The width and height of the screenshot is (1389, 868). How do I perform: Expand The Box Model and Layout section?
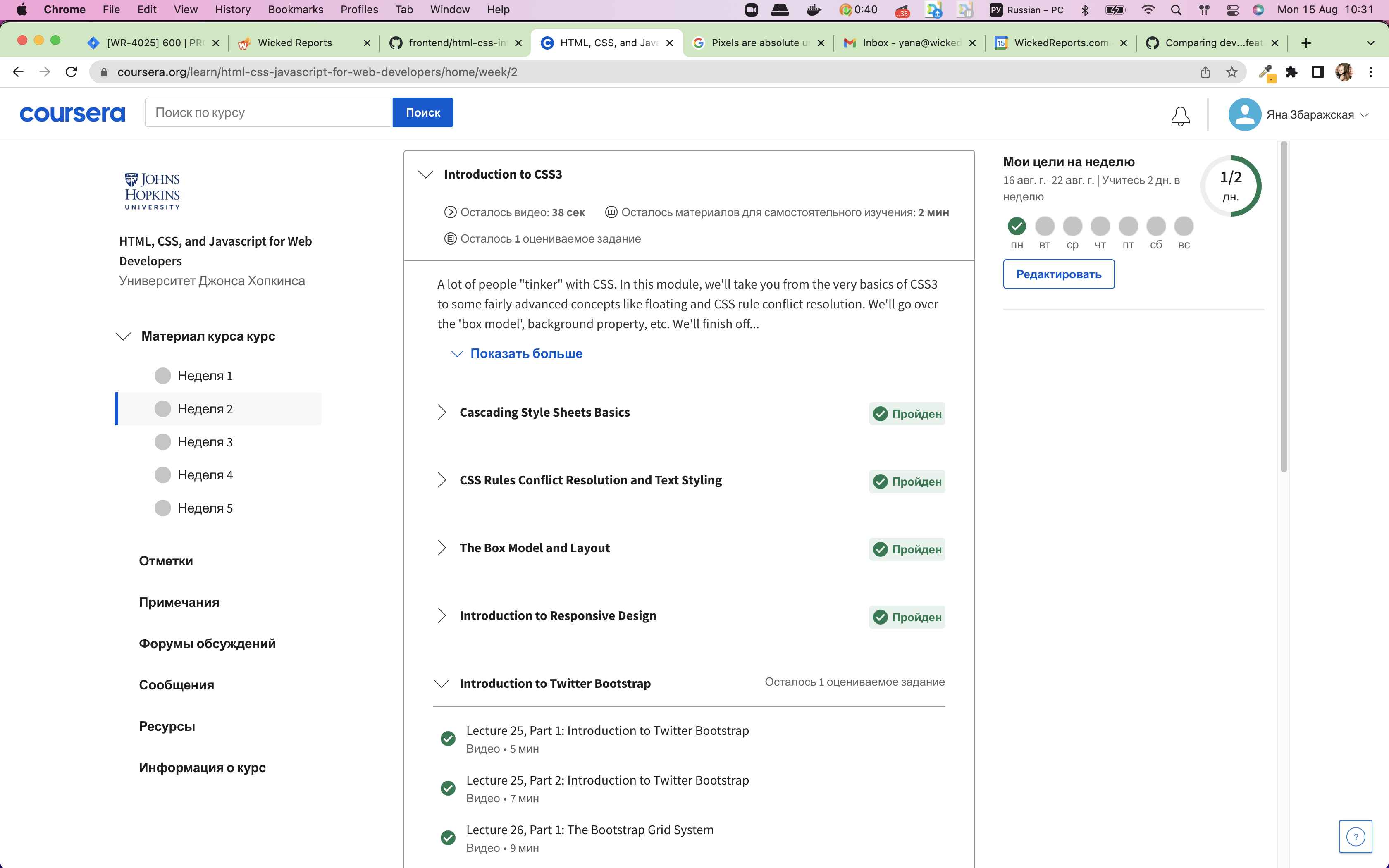442,548
